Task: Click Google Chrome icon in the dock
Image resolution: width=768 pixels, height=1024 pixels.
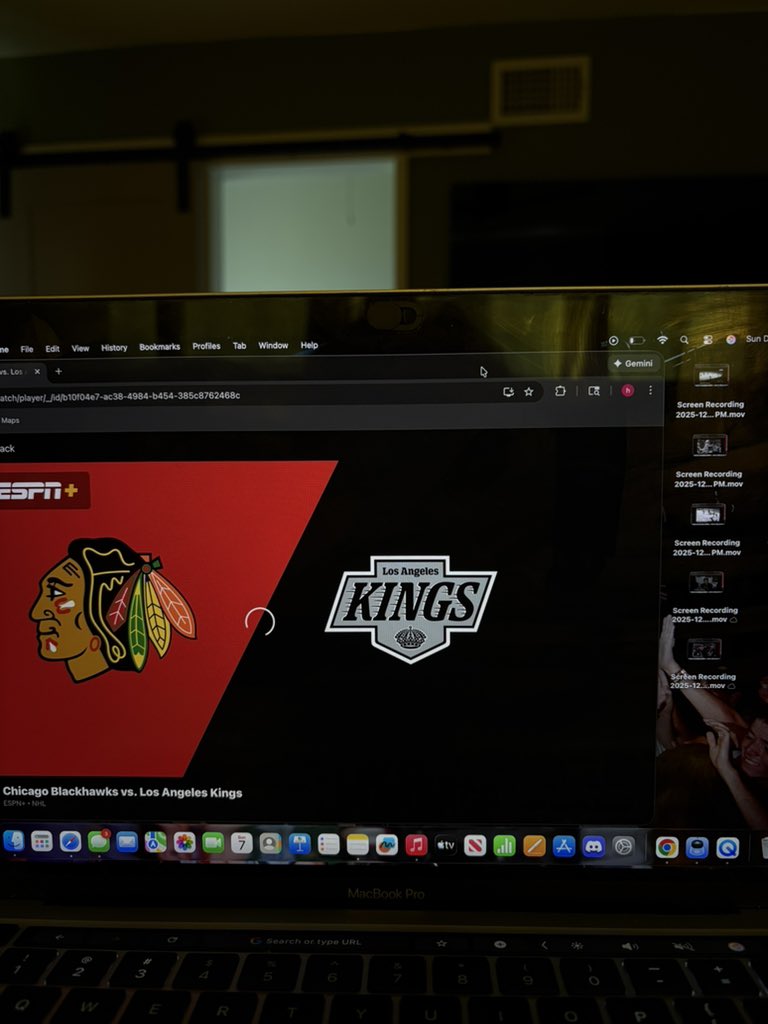Action: (x=667, y=847)
